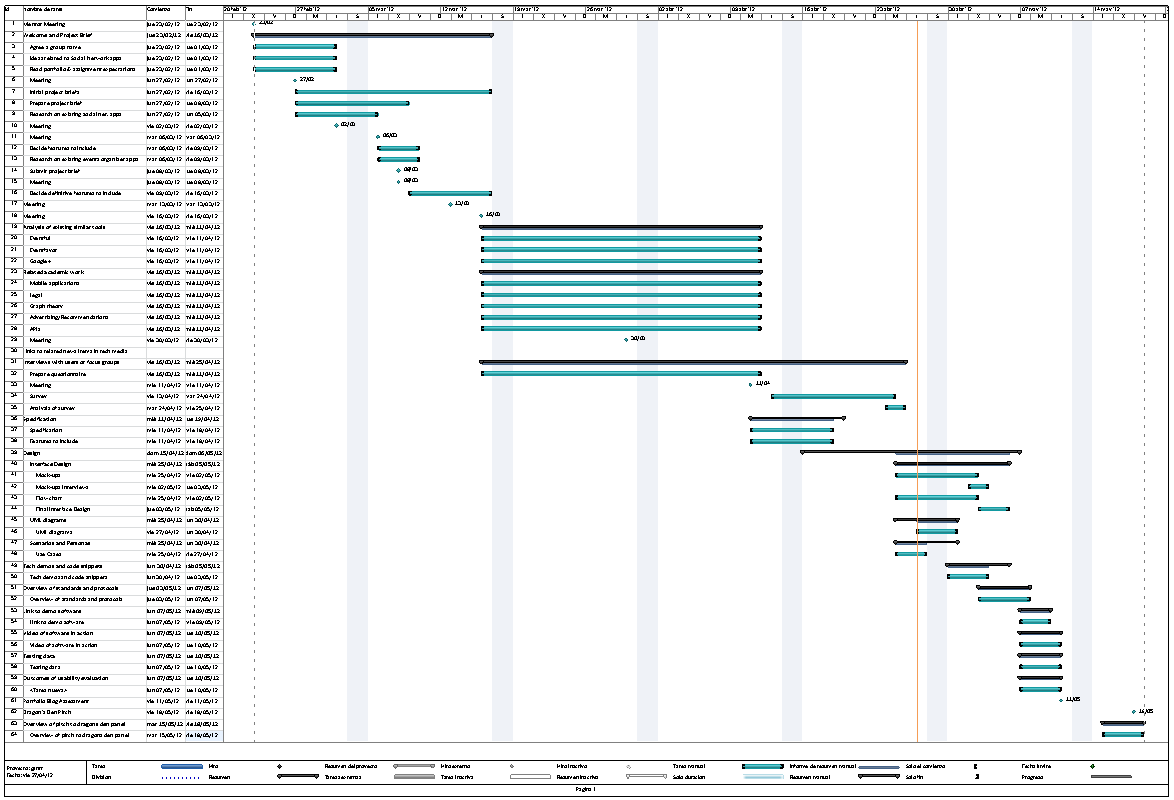
Task: Click the Fin column header
Action: (x=188, y=12)
